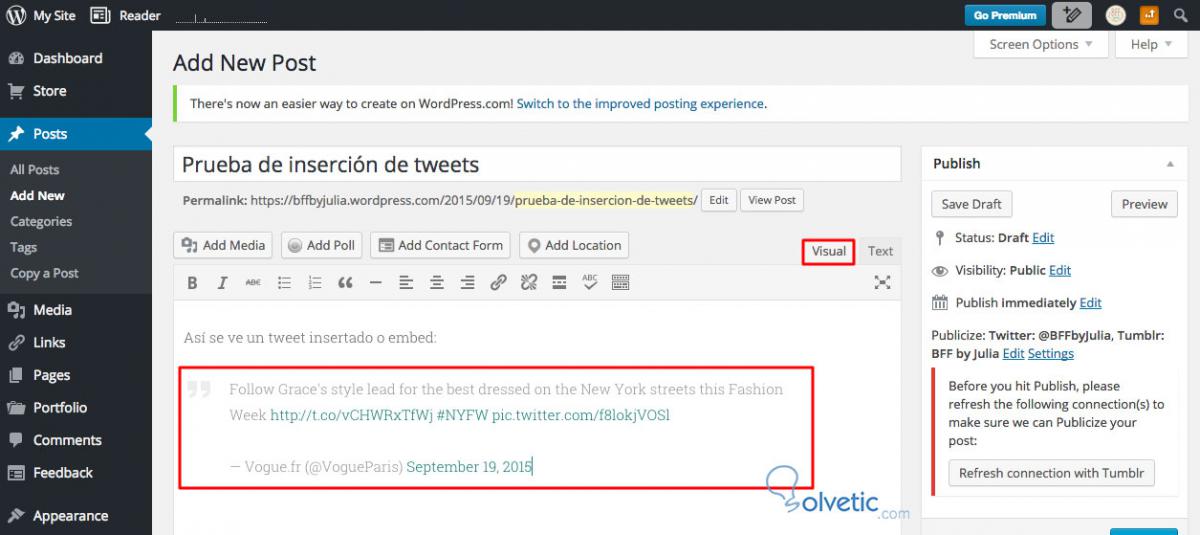Apply blockquote formatting
This screenshot has width=1200, height=535.
click(345, 283)
